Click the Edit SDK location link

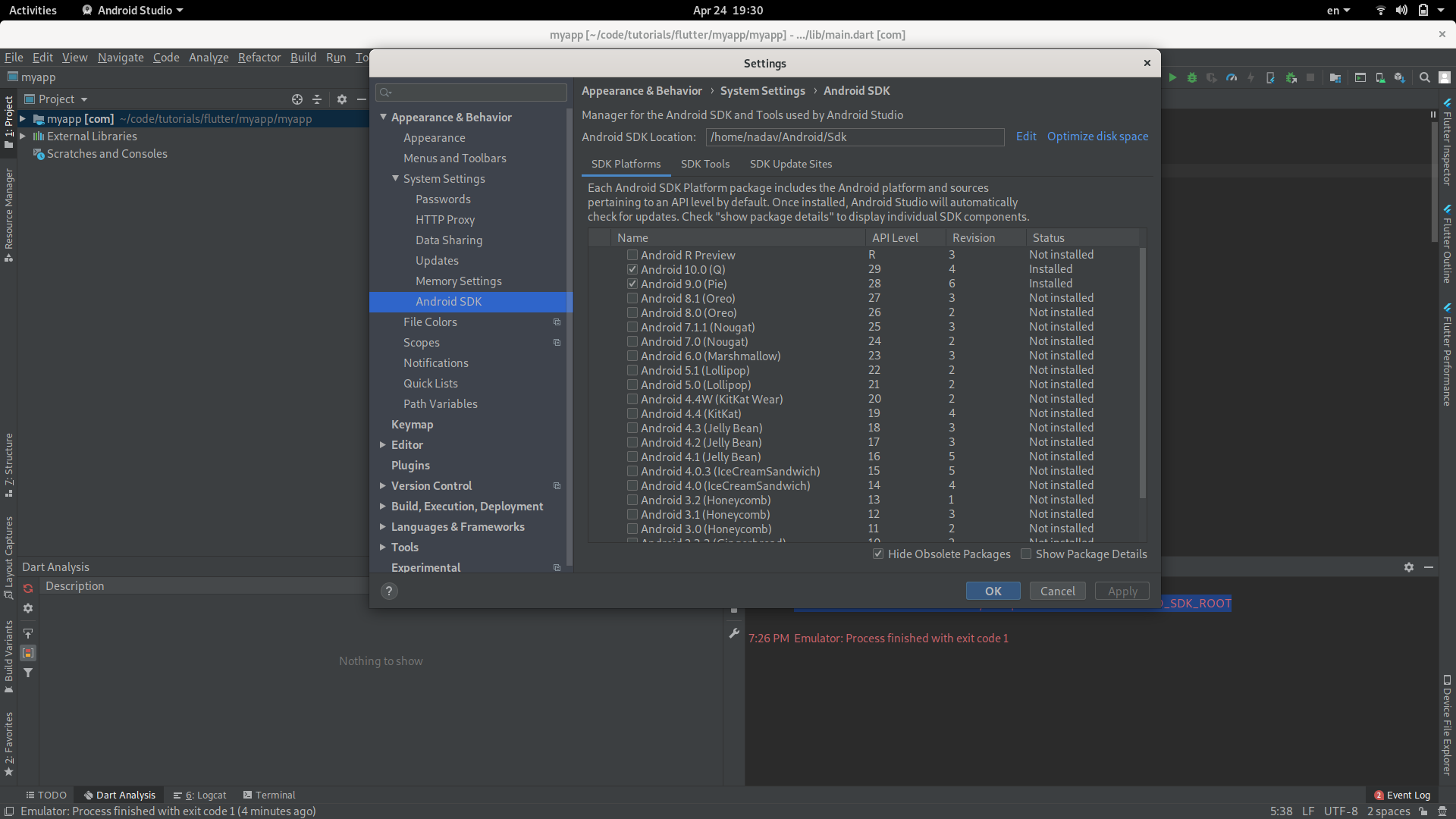1026,136
